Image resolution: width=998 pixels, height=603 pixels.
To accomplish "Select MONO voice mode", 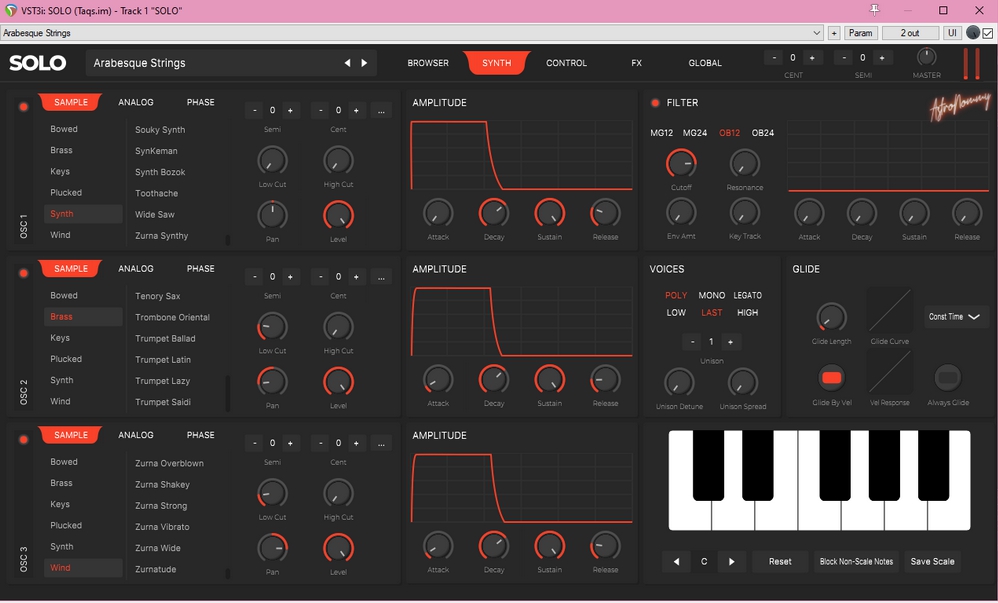I will (712, 295).
